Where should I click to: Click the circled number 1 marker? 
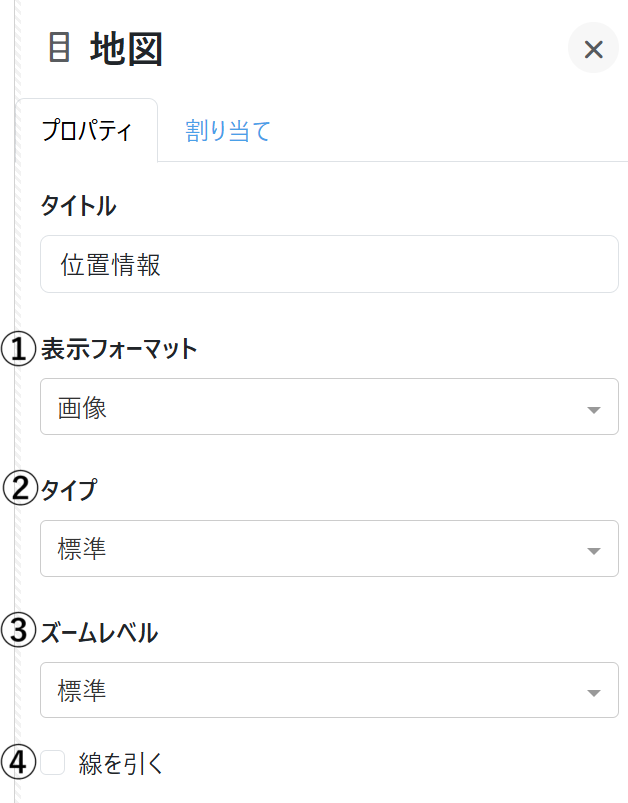click(x=18, y=350)
